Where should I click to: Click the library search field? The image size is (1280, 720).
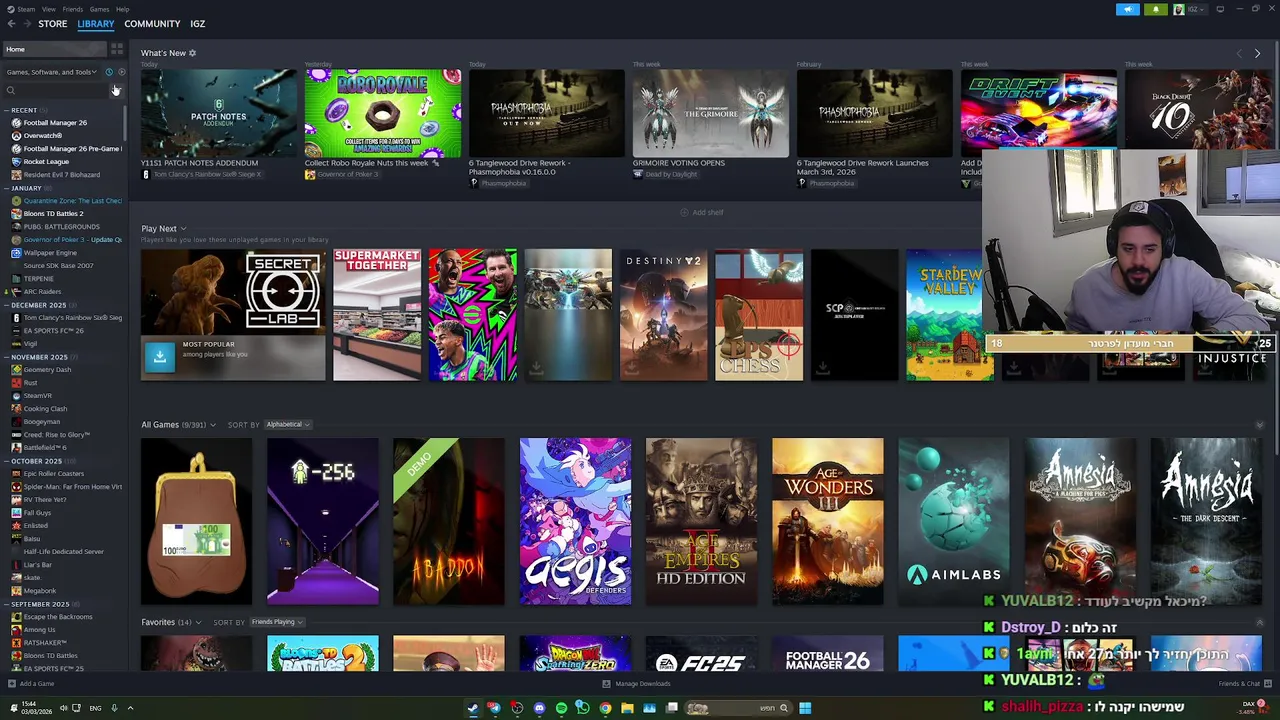point(55,91)
